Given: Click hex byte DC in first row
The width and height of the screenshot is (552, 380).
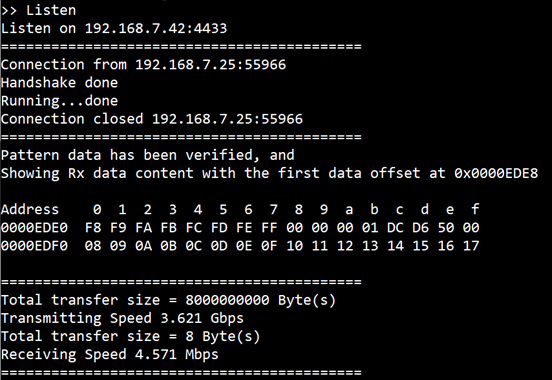Looking at the screenshot, I should pyautogui.click(x=395, y=228).
